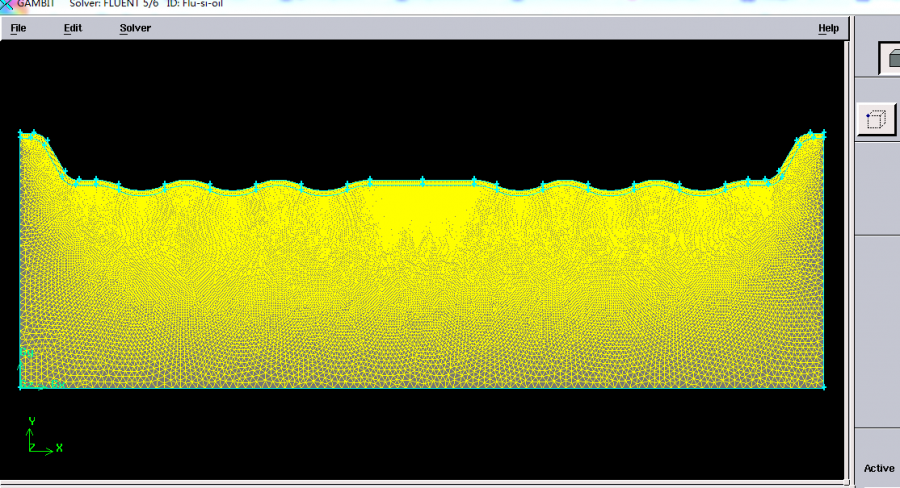This screenshot has height=488, width=900.
Task: Open the Solver menu
Action: click(x=135, y=28)
